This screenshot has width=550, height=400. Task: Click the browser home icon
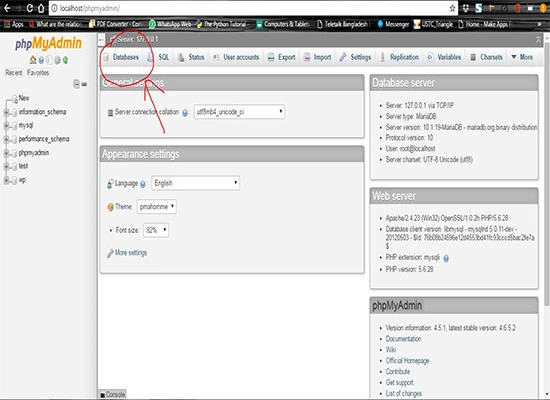pos(41,8)
